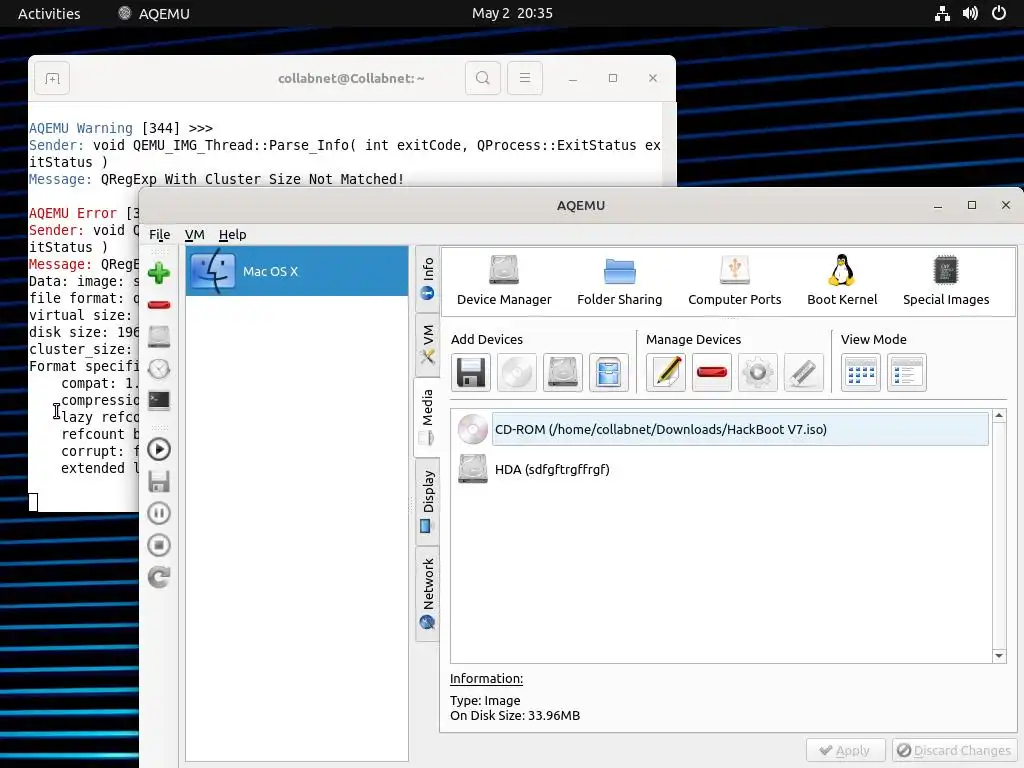Click Discard Changes
The width and height of the screenshot is (1024, 768).
(954, 750)
